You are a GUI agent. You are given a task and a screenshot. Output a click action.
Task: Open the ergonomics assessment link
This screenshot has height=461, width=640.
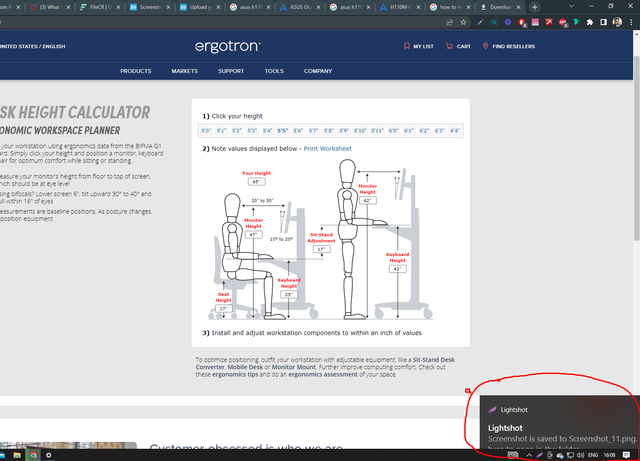323,374
